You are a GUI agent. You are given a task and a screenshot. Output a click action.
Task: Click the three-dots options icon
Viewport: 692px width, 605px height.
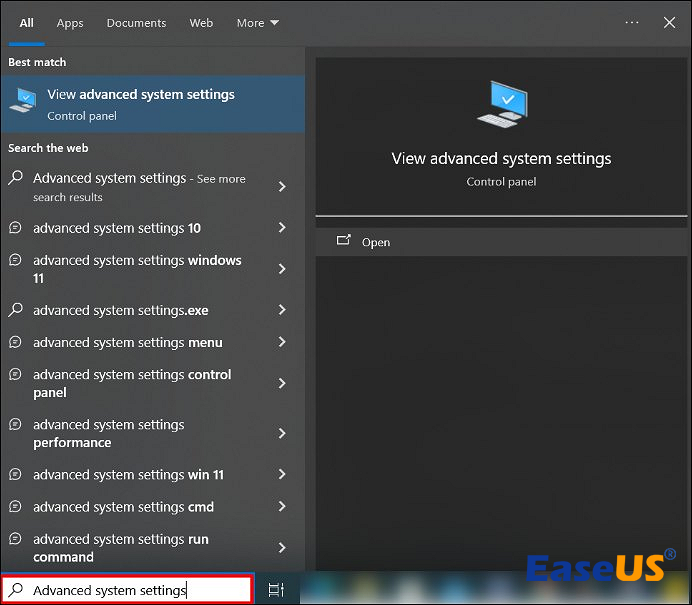click(x=631, y=22)
